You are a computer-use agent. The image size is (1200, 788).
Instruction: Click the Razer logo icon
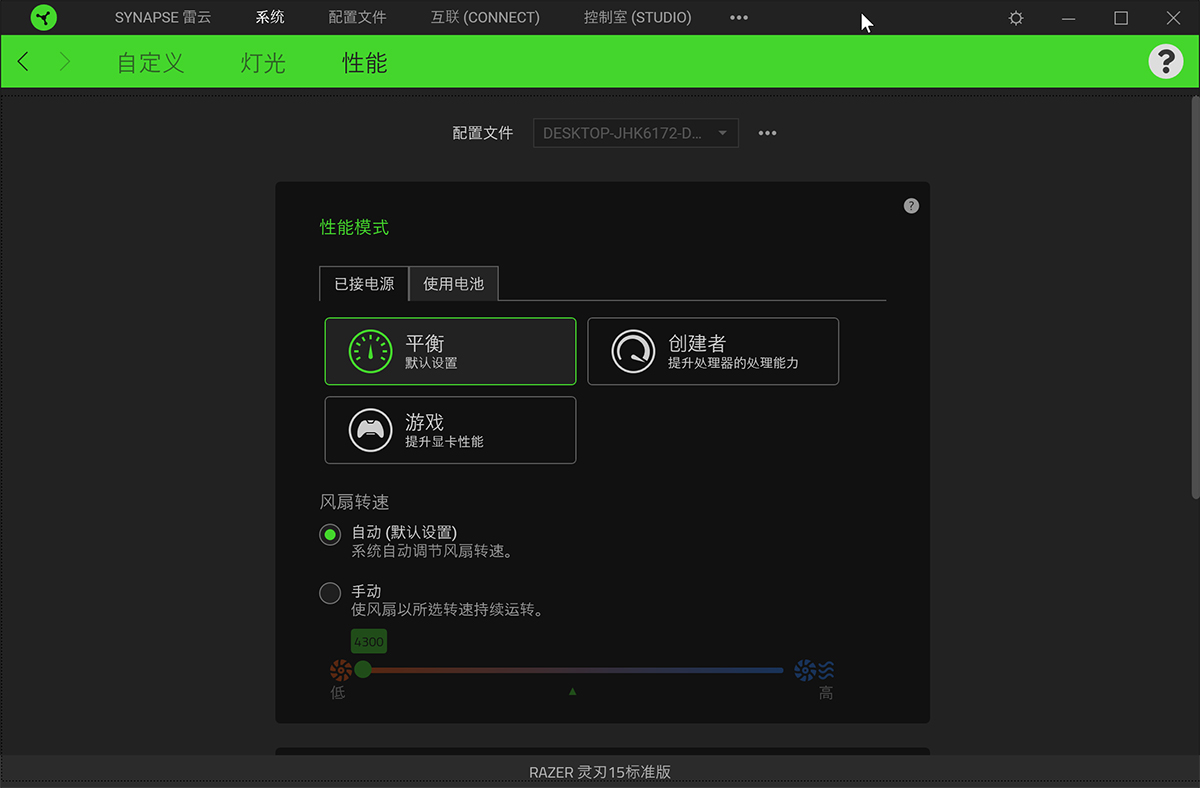point(44,17)
